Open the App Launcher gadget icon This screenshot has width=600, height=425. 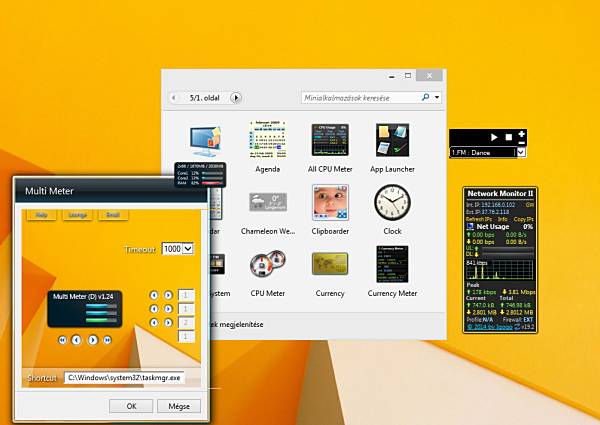[392, 140]
